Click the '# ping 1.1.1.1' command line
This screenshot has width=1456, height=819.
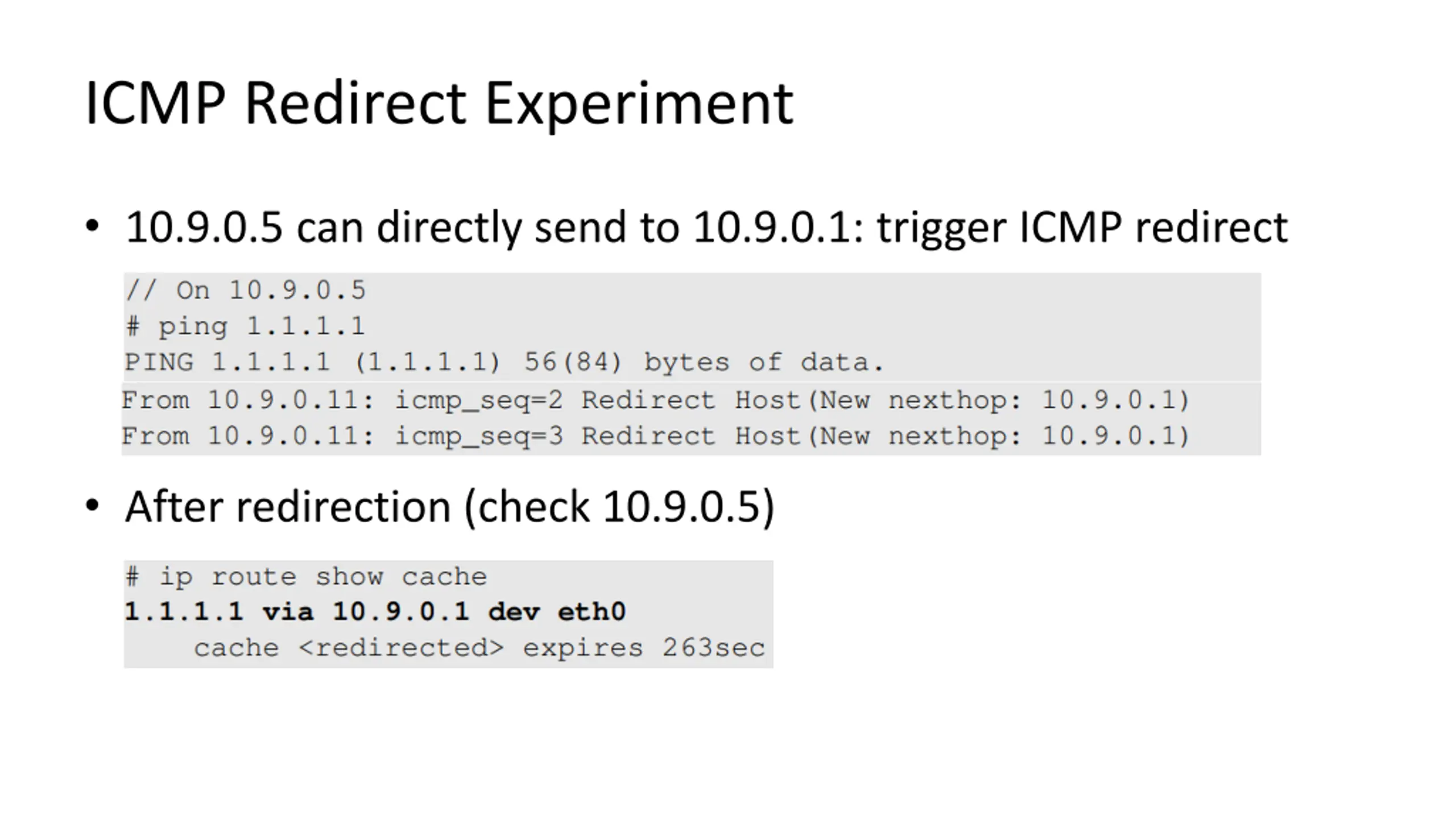click(x=245, y=326)
